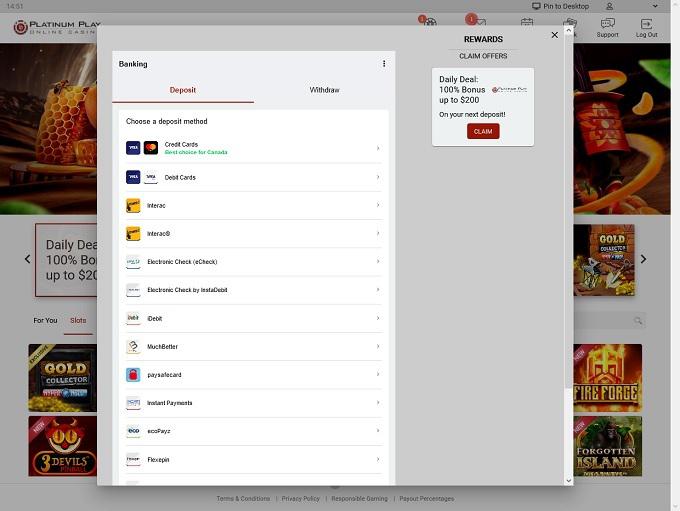Open the calendar icon in header
The height and width of the screenshot is (511, 680).
click(527, 22)
